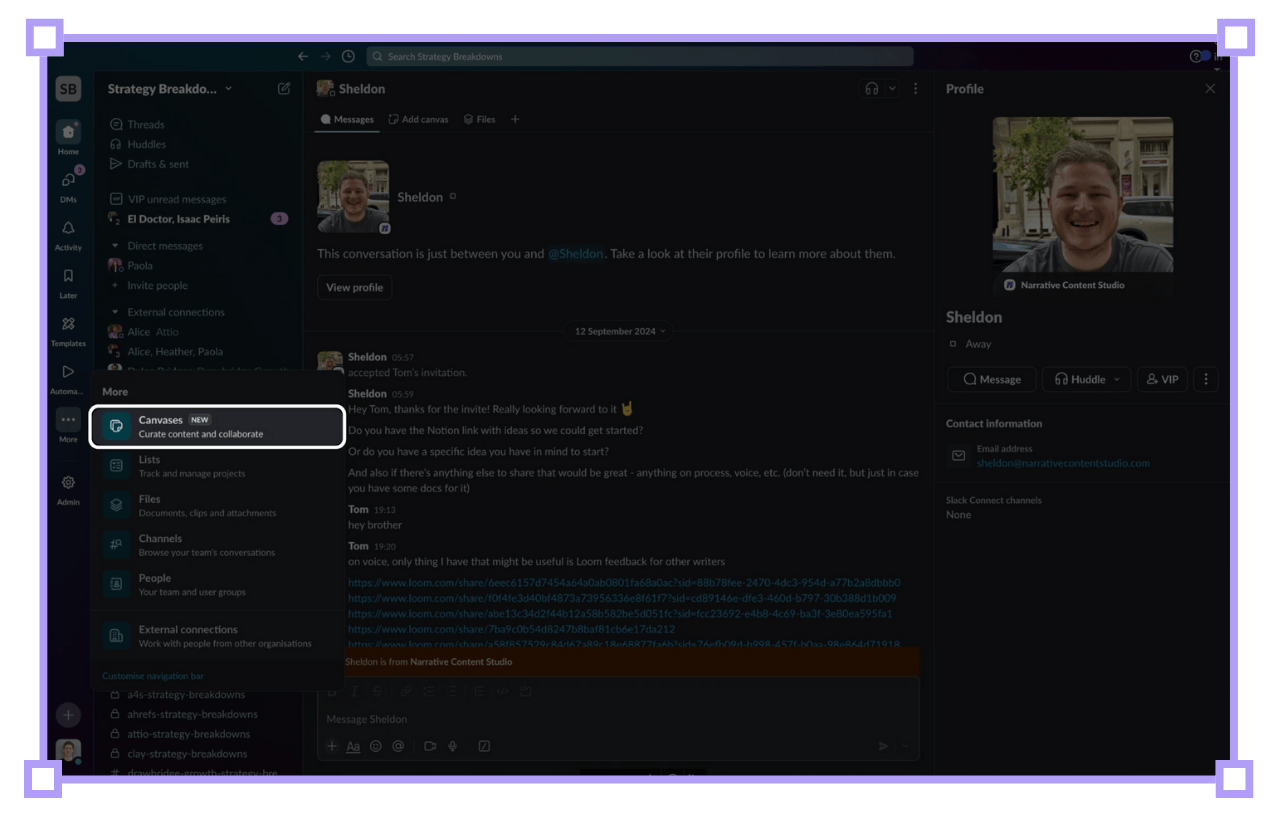Click Customise navigation bar link
Viewport: 1264px width, 827px height.
[153, 676]
